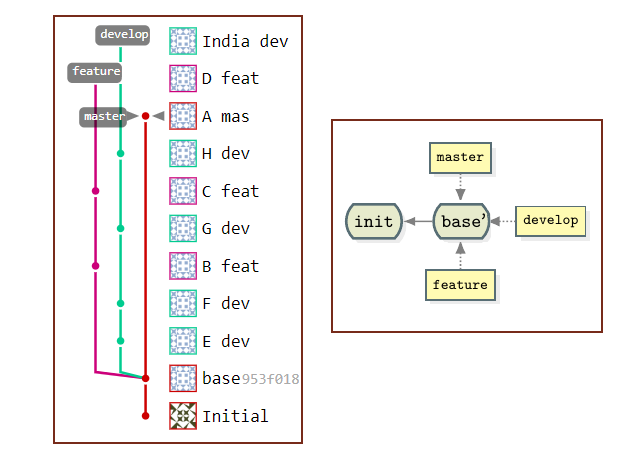Viewport: 640px width, 468px height.
Task: Click the F dev commit text
Action: pyautogui.click(x=226, y=303)
